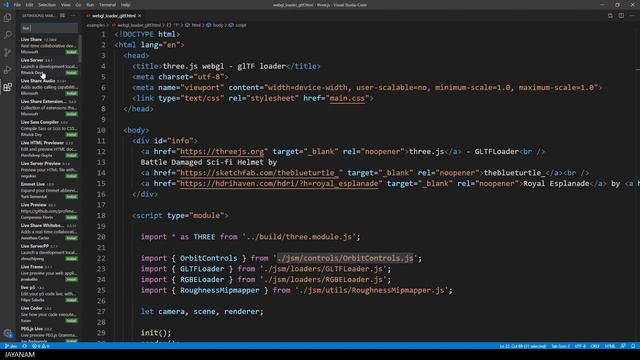Click the sync changes icon in status bar

coord(24,346)
